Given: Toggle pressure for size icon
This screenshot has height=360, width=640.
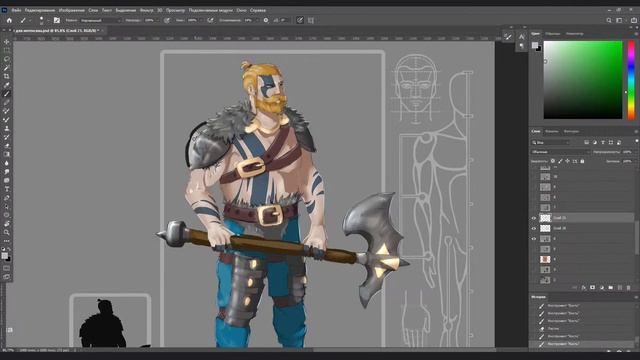Looking at the screenshot, I should point(300,20).
